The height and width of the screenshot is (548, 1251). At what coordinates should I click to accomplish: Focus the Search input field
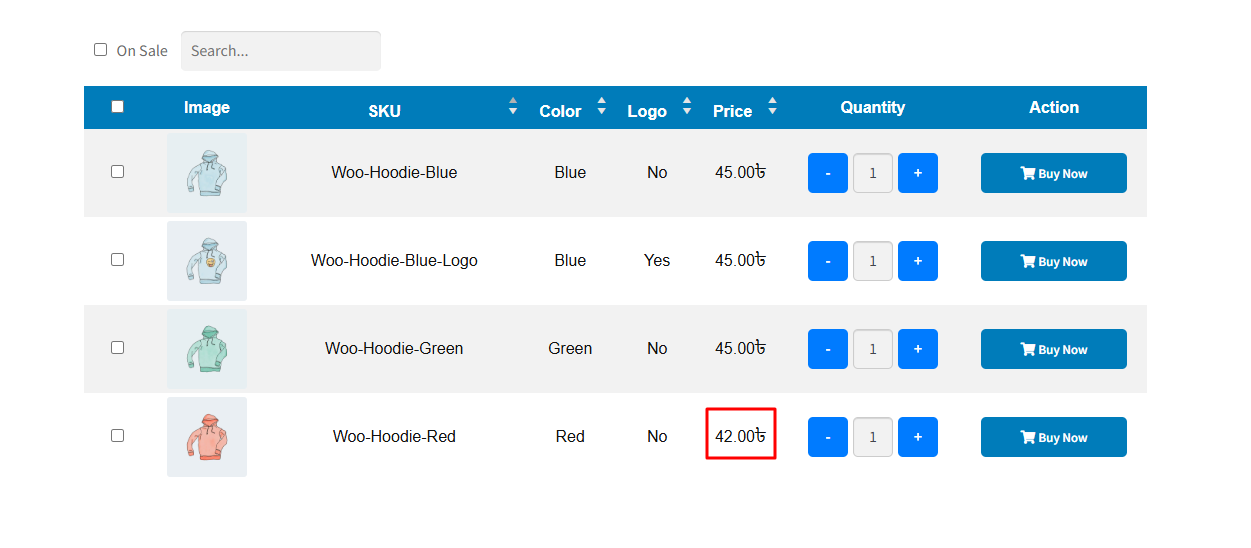tap(280, 51)
